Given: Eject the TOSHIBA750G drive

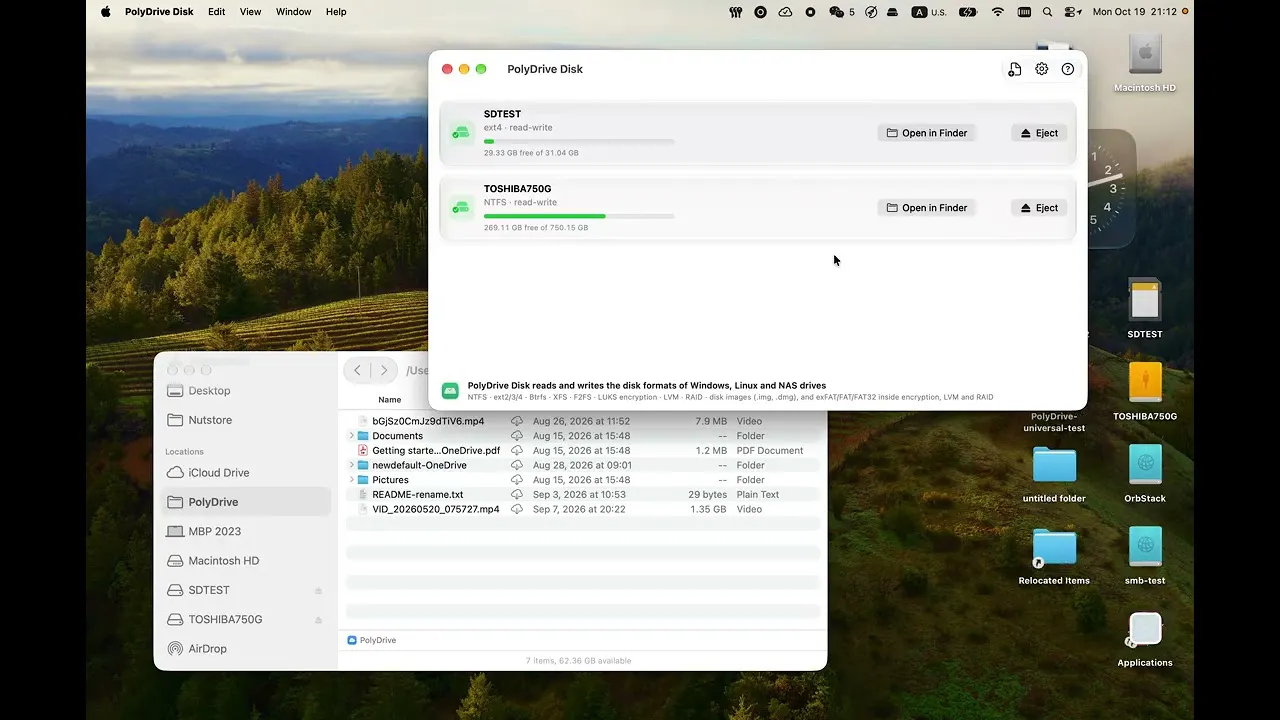Looking at the screenshot, I should coord(1039,208).
